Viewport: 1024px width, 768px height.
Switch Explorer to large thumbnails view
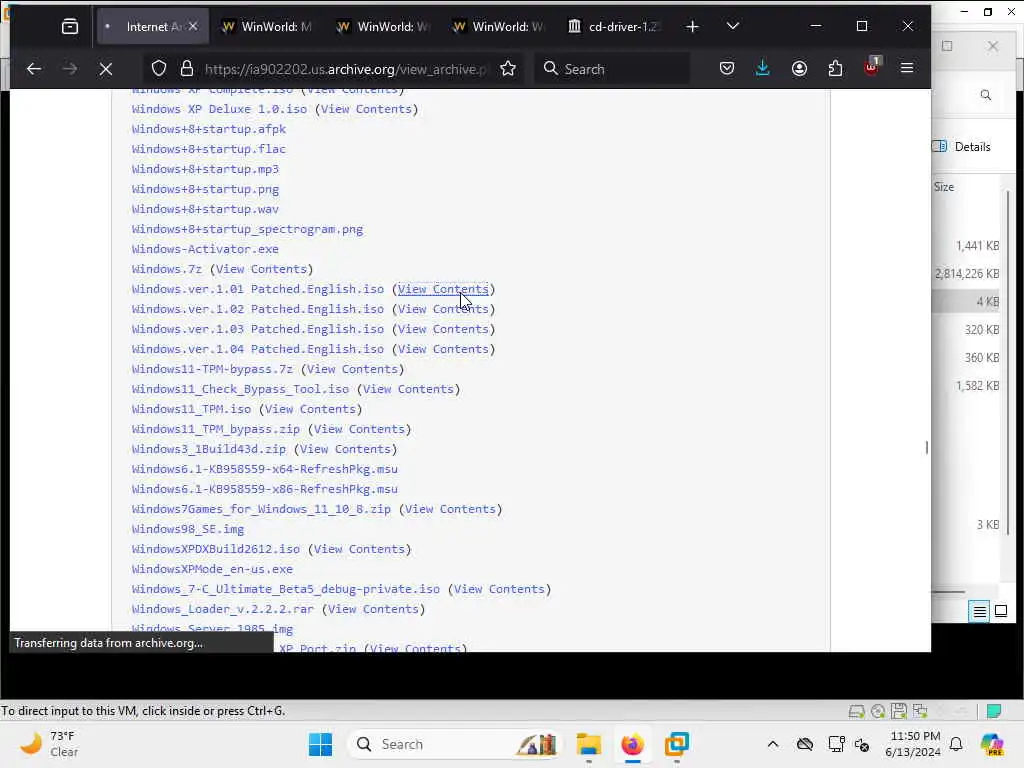[1001, 612]
